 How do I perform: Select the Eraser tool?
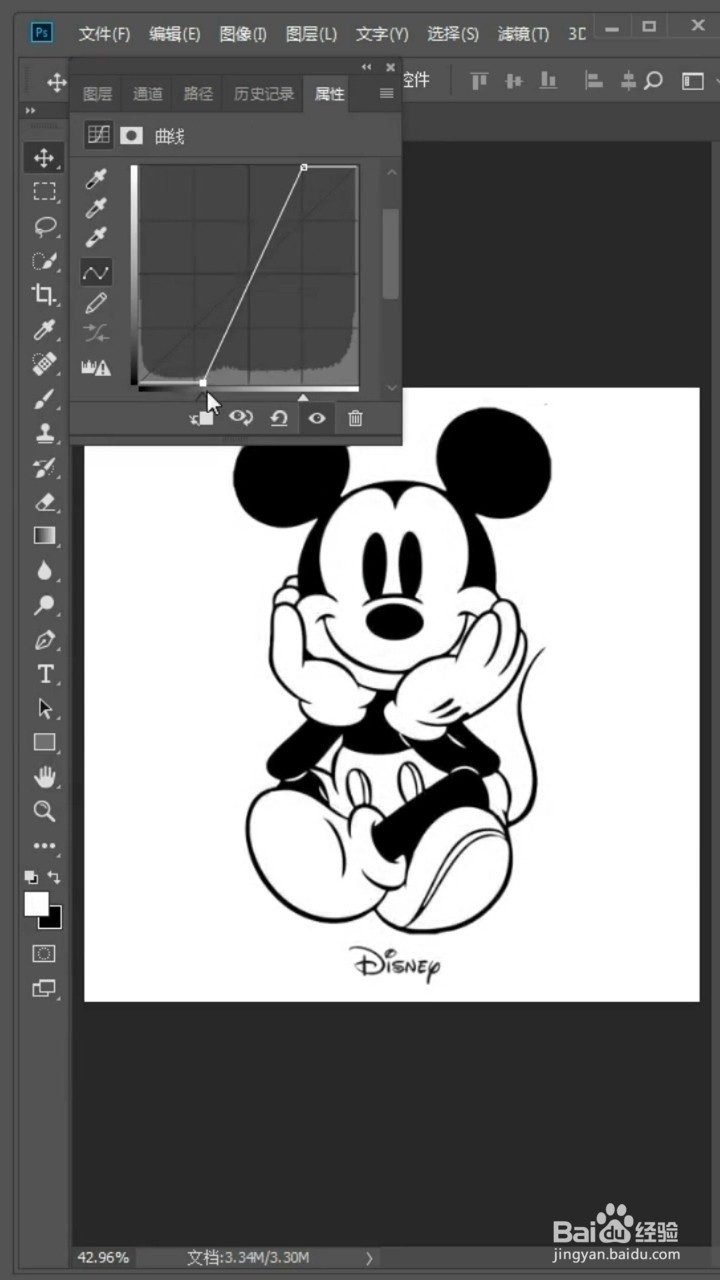(44, 502)
